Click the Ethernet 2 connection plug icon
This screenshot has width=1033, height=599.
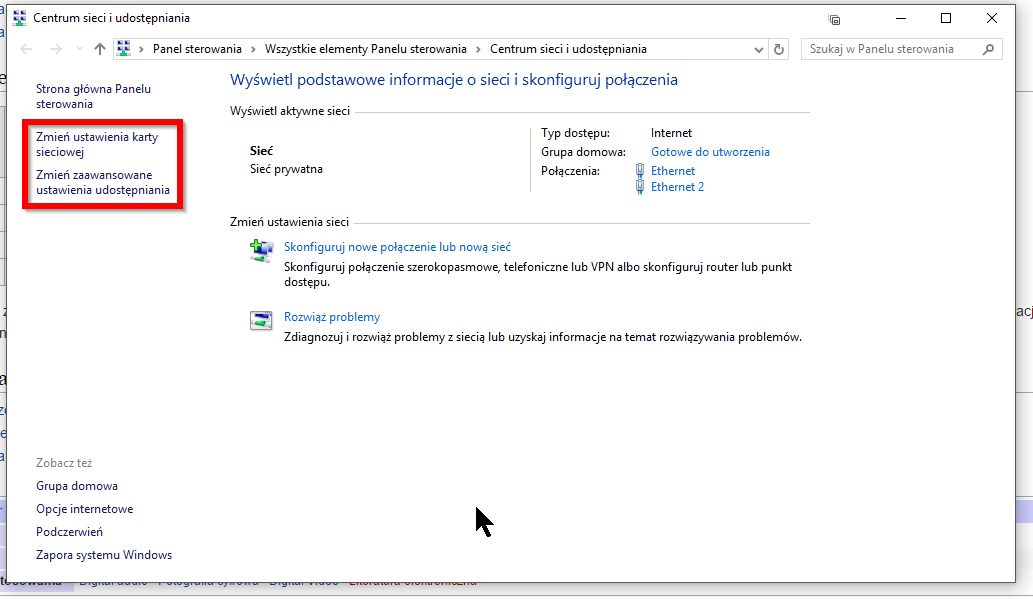click(640, 187)
